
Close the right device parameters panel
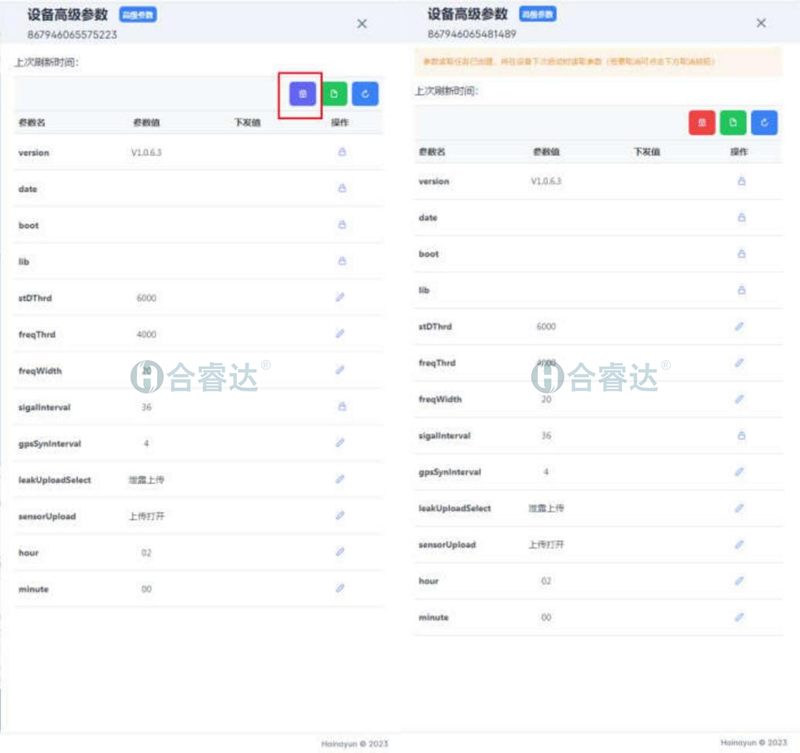(x=761, y=23)
